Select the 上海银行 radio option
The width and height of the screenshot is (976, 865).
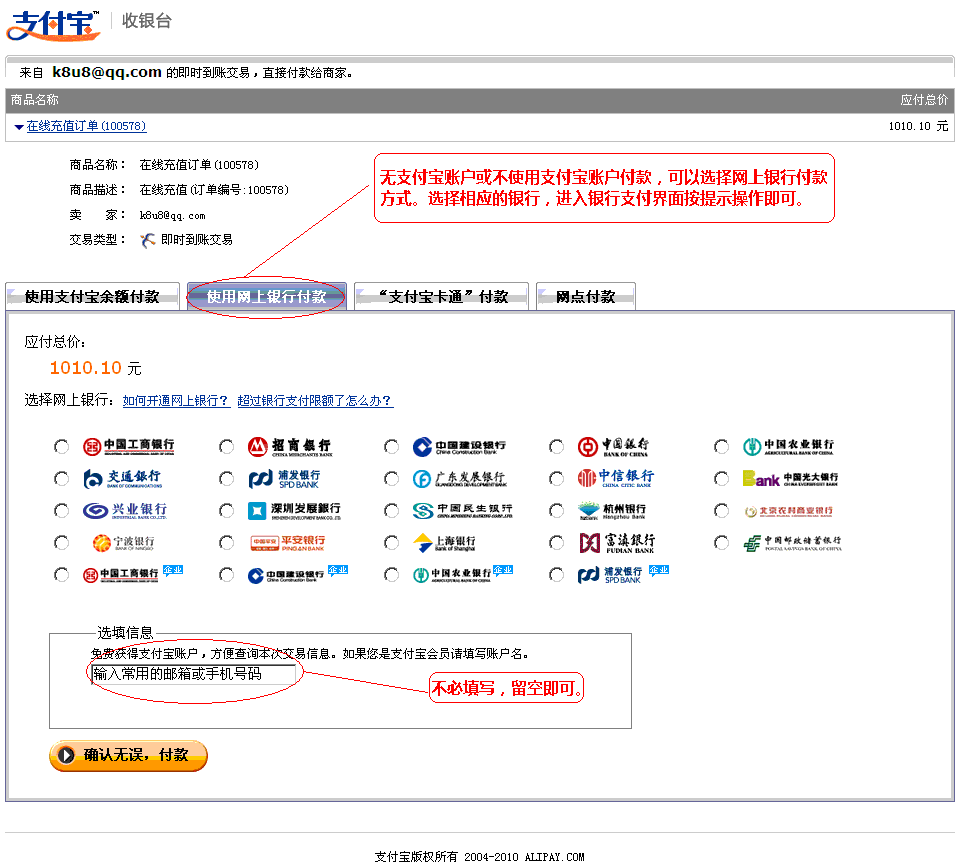[x=392, y=543]
